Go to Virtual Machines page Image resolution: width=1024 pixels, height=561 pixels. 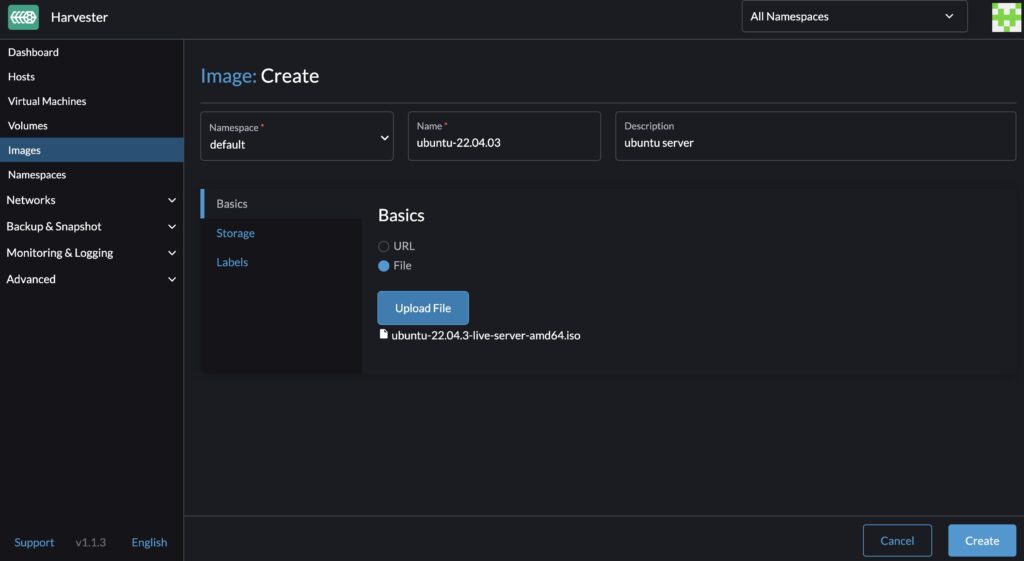[x=47, y=101]
